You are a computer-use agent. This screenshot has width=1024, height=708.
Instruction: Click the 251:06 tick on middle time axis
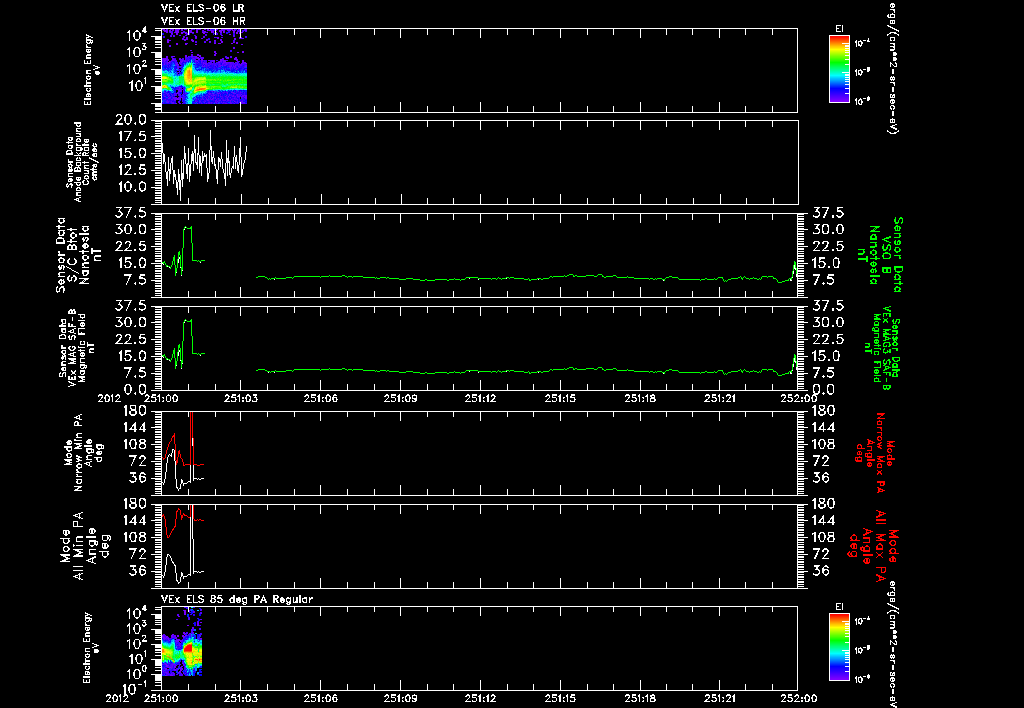321,398
